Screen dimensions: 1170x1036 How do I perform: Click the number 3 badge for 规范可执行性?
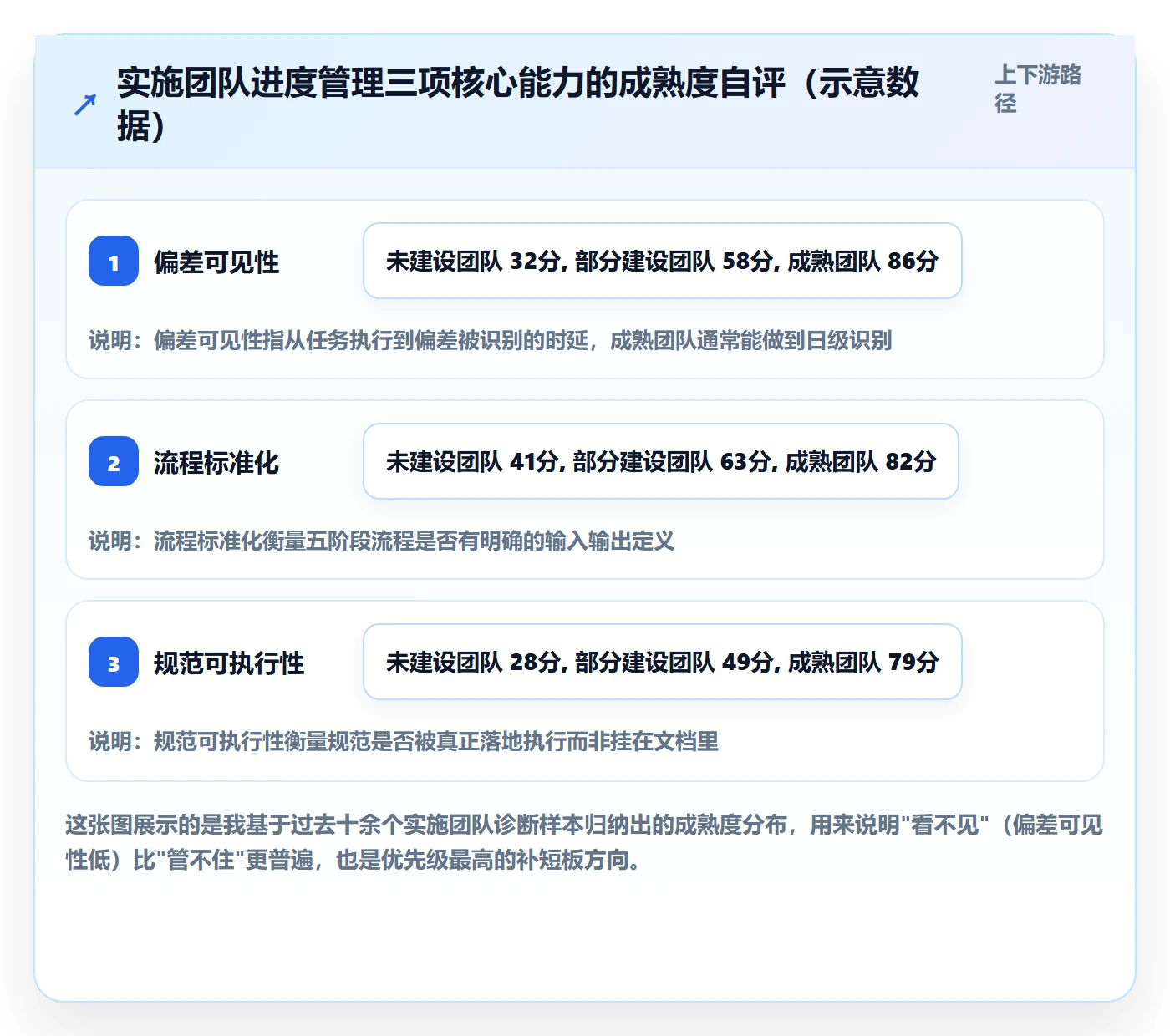click(114, 662)
